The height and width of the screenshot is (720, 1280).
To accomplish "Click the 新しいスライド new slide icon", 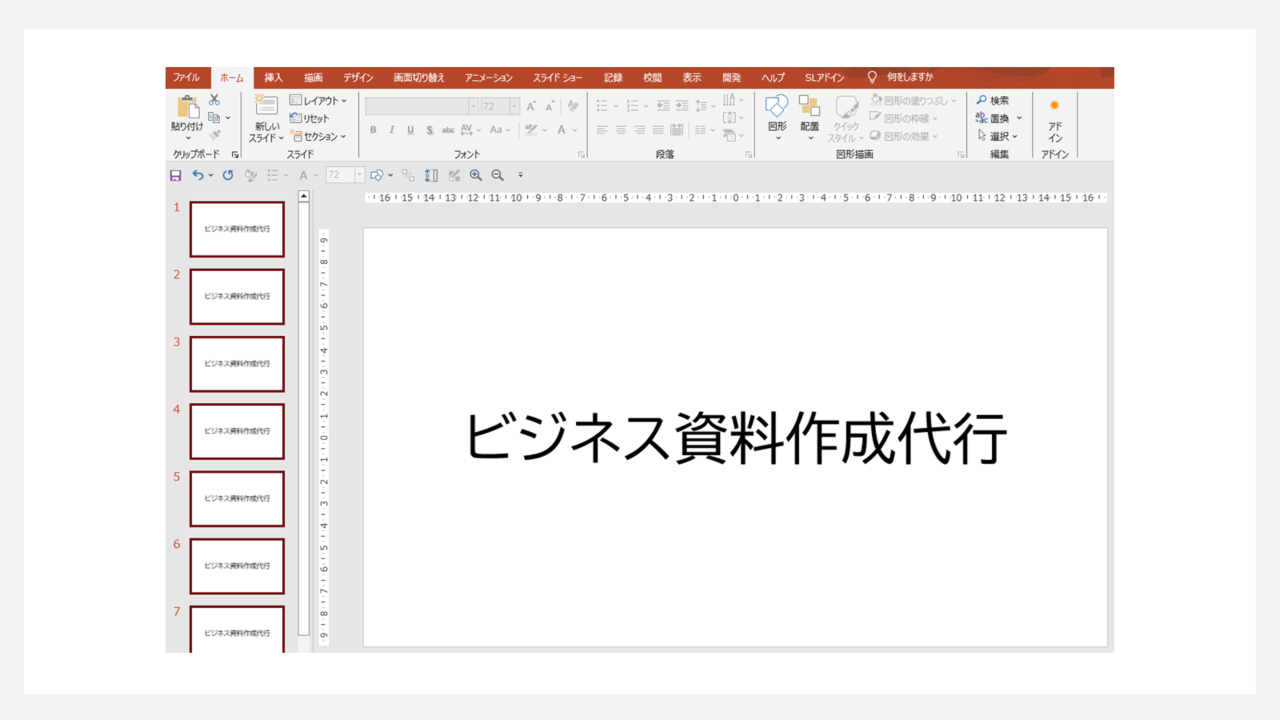I will 266,106.
